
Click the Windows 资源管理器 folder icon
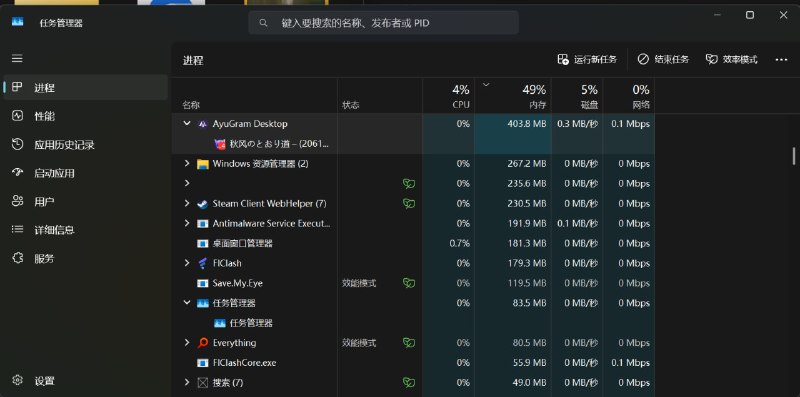203,164
